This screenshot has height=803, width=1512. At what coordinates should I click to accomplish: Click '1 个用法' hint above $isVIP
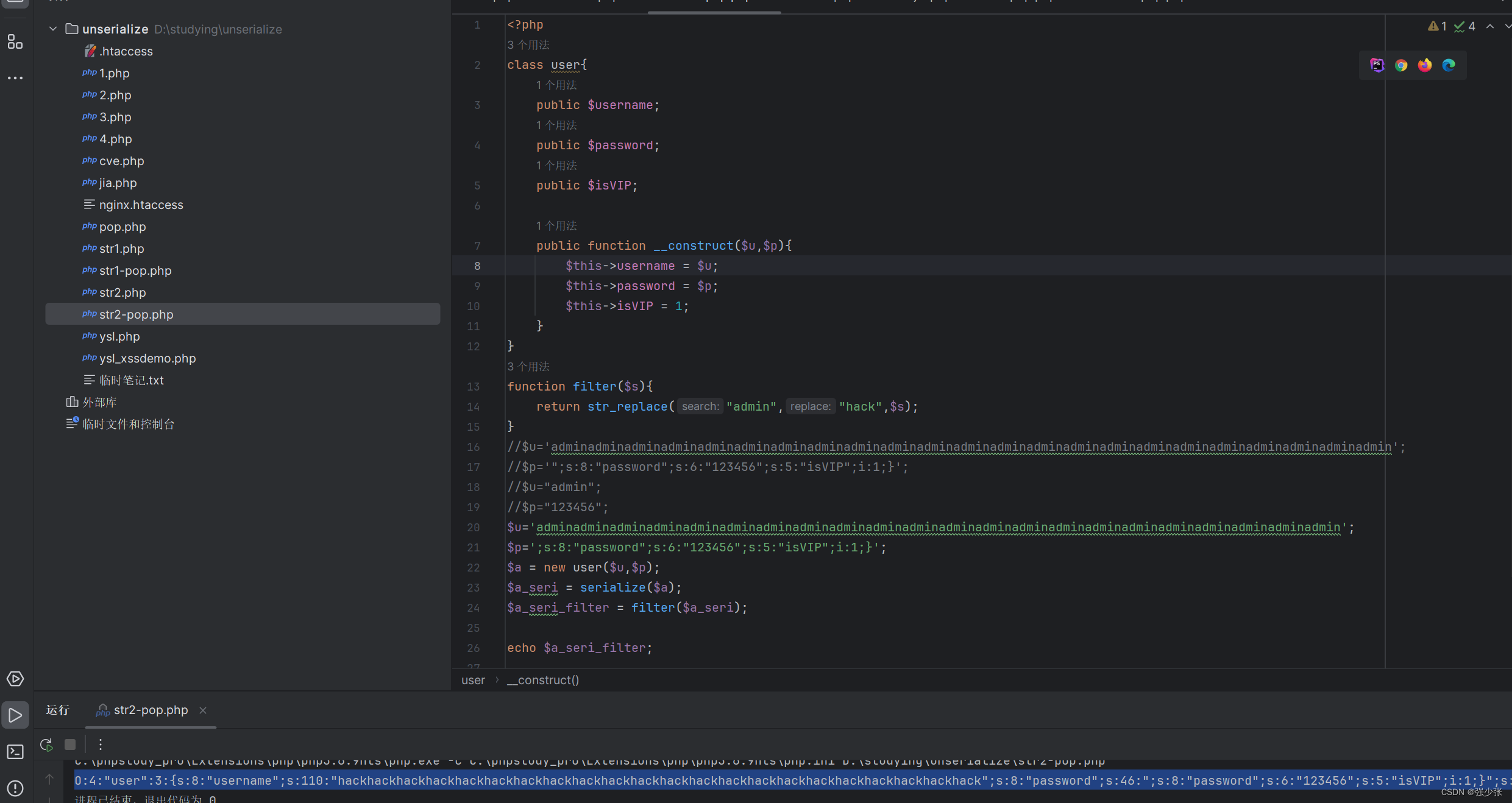[x=556, y=166]
